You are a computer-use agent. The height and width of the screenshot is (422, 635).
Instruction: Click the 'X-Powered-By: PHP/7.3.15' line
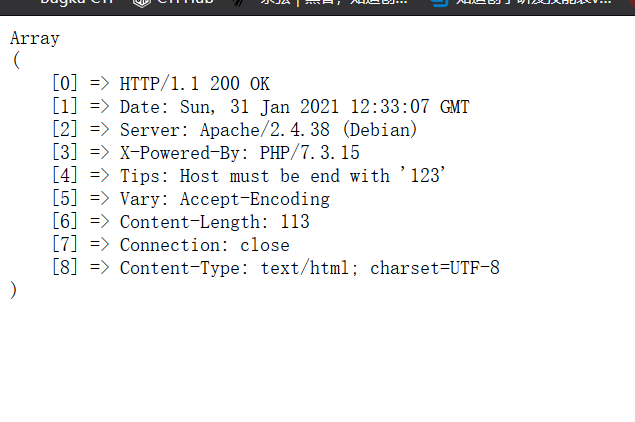[240, 153]
